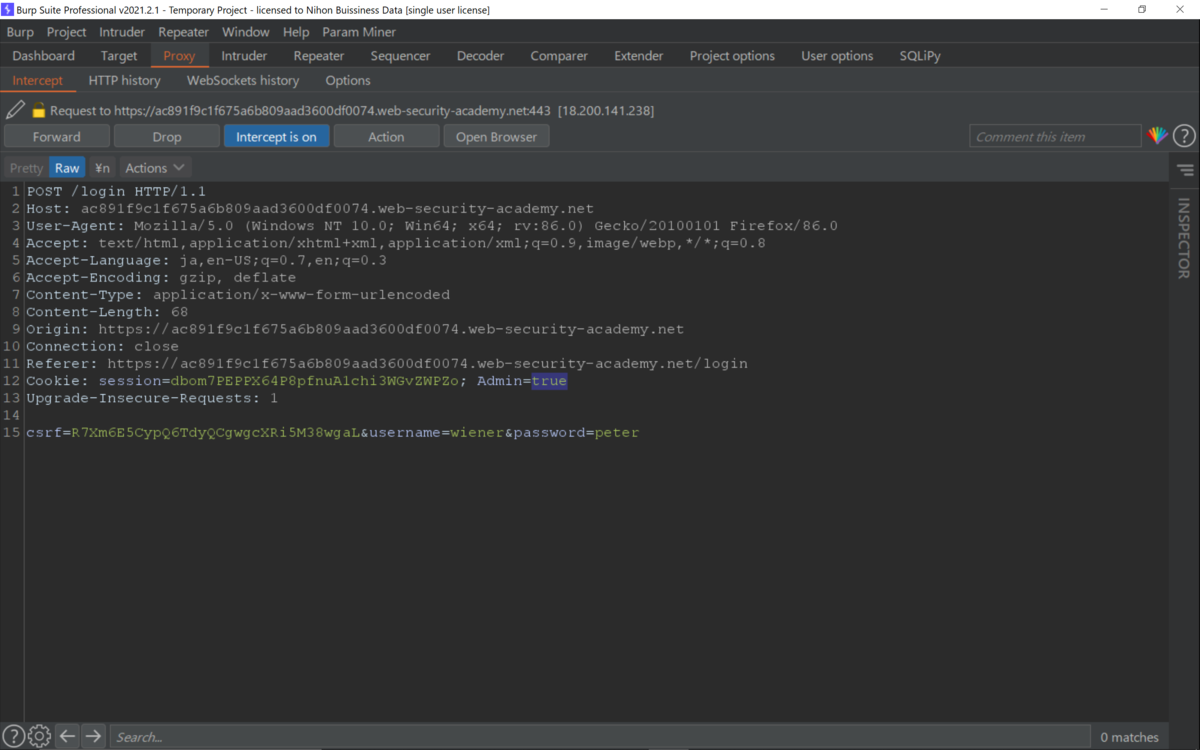The image size is (1200, 750).
Task: Toggle the Intercept is on button
Action: click(276, 137)
